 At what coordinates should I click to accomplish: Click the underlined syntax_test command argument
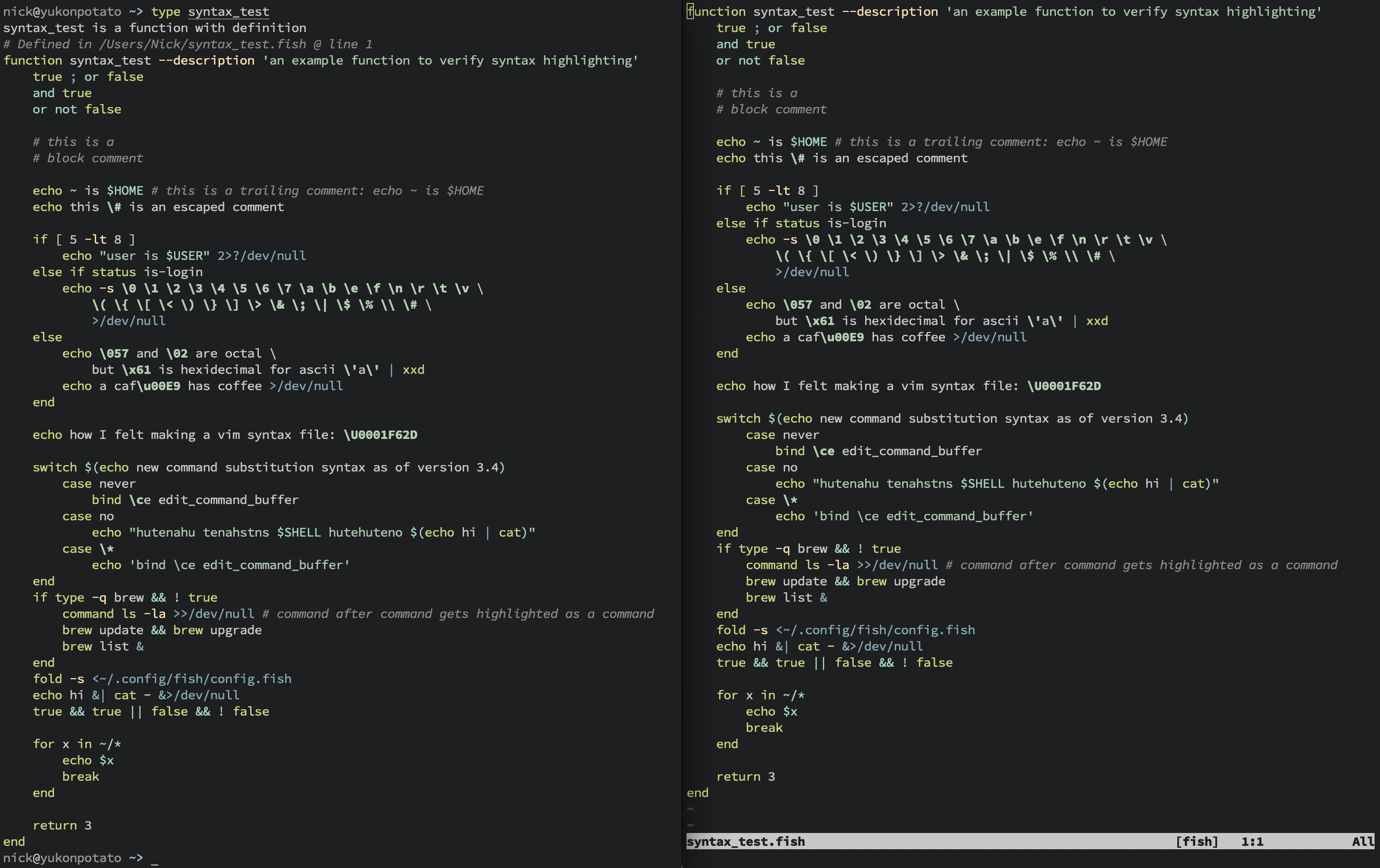click(228, 11)
